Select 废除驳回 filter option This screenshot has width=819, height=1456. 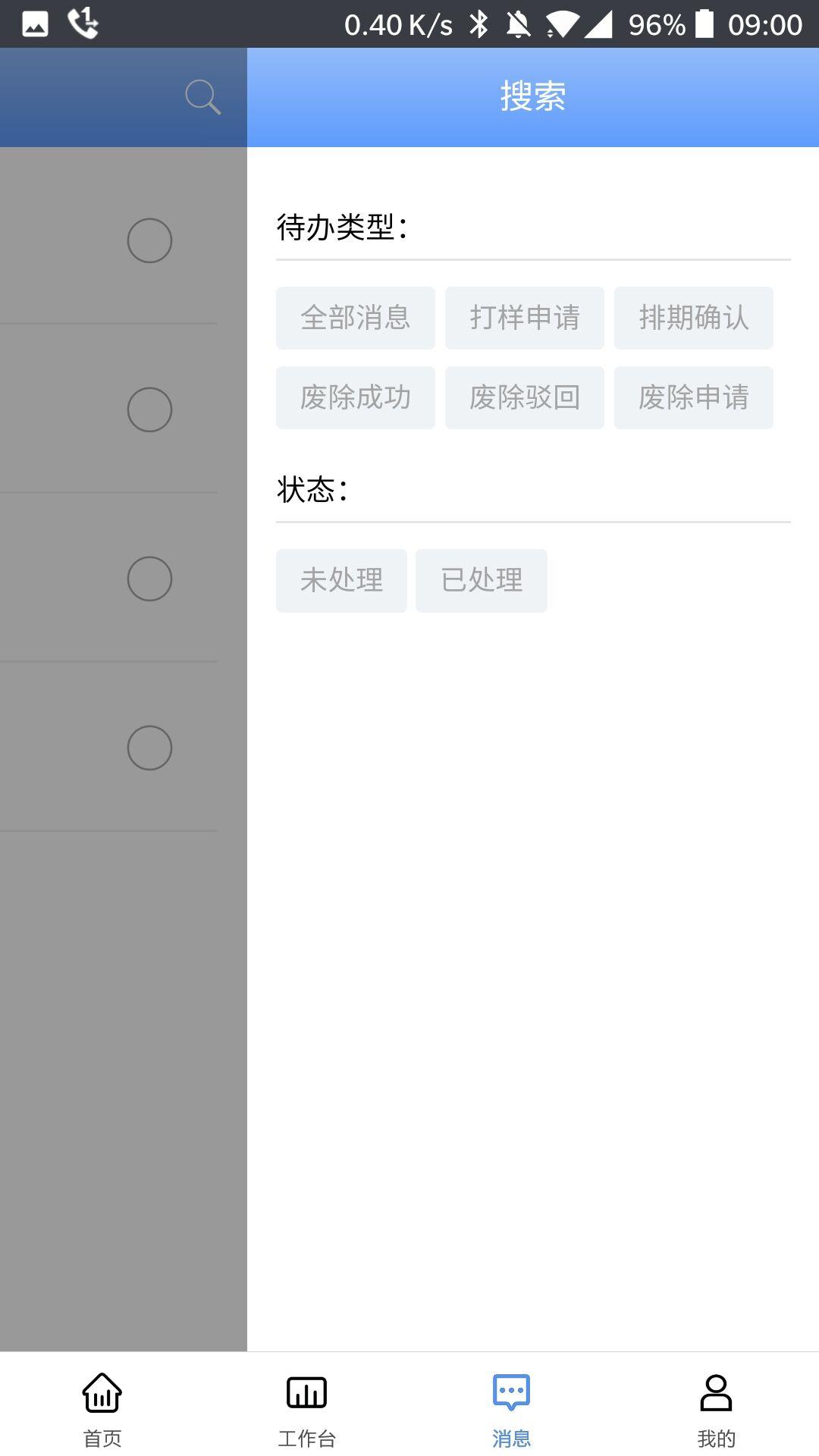[x=524, y=397]
